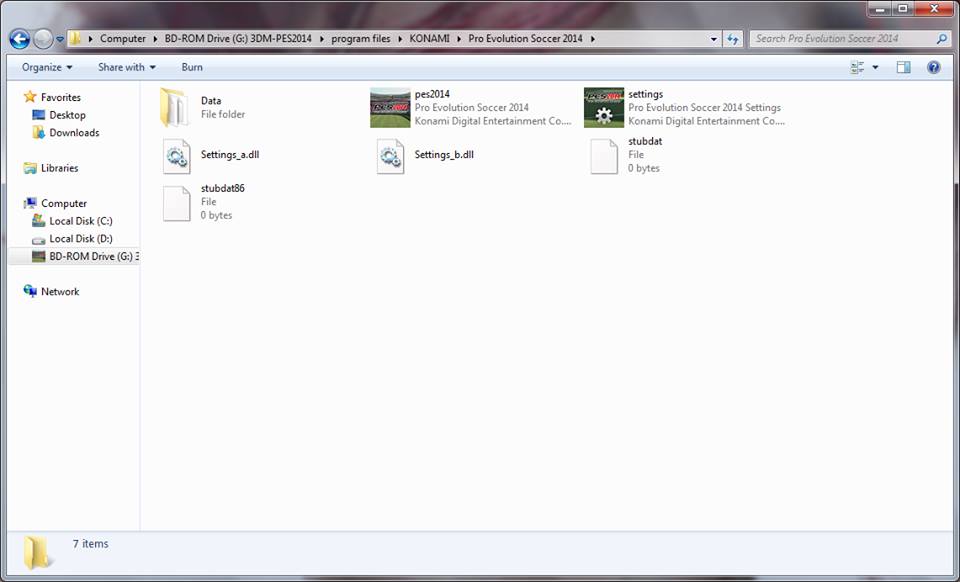Click the Network icon in sidebar
Screen dimensions: 960x582
pyautogui.click(x=30, y=291)
